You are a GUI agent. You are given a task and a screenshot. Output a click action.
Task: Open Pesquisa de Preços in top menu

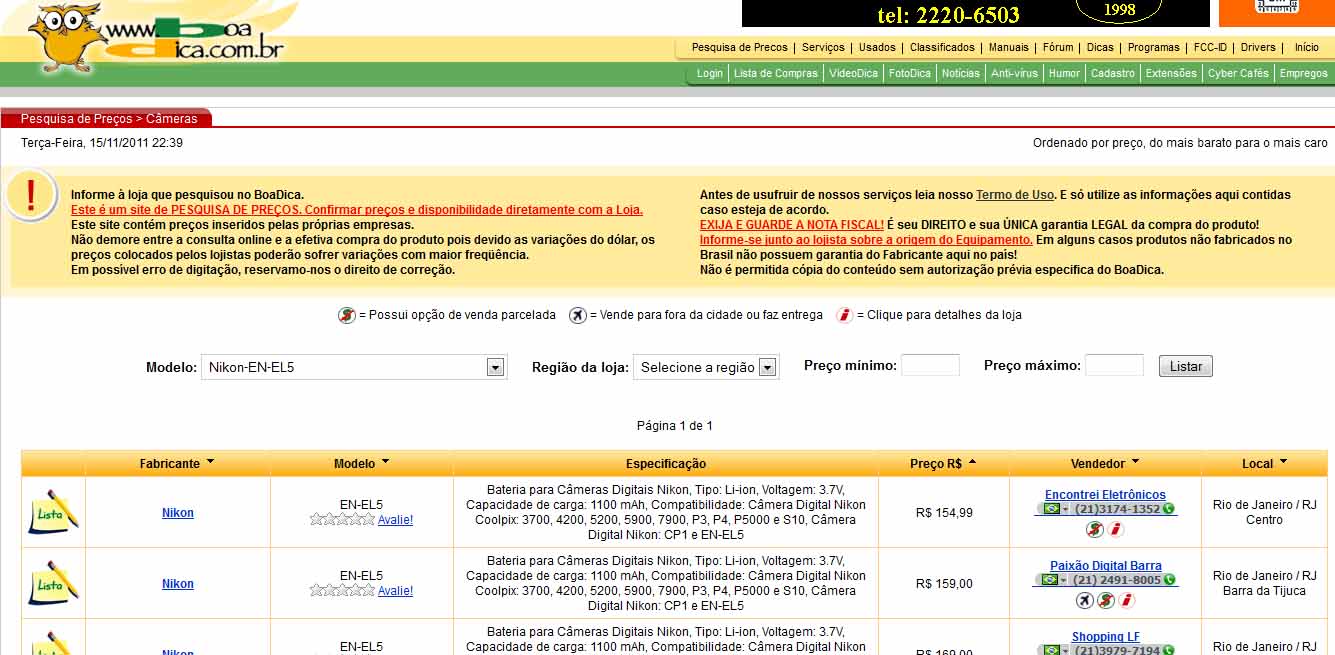tap(739, 47)
